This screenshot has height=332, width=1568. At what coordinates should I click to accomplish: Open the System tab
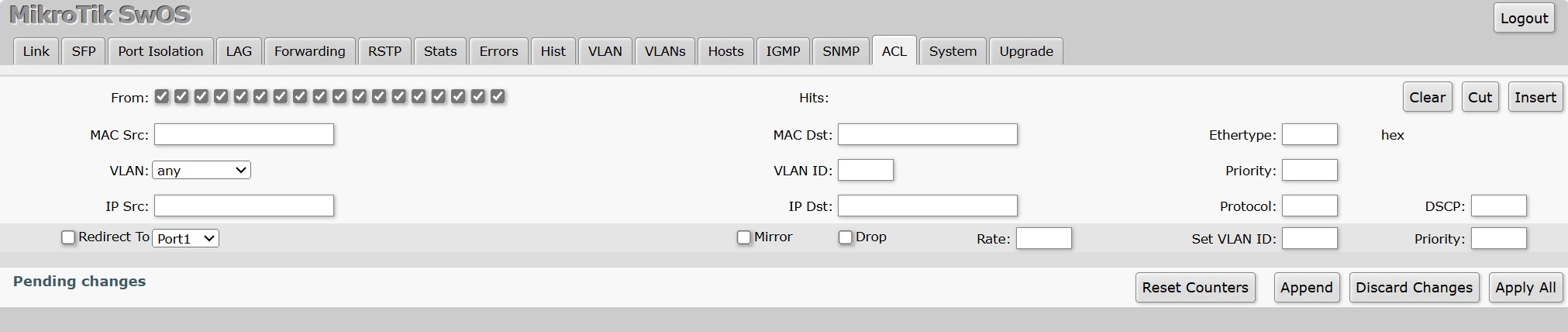click(953, 51)
